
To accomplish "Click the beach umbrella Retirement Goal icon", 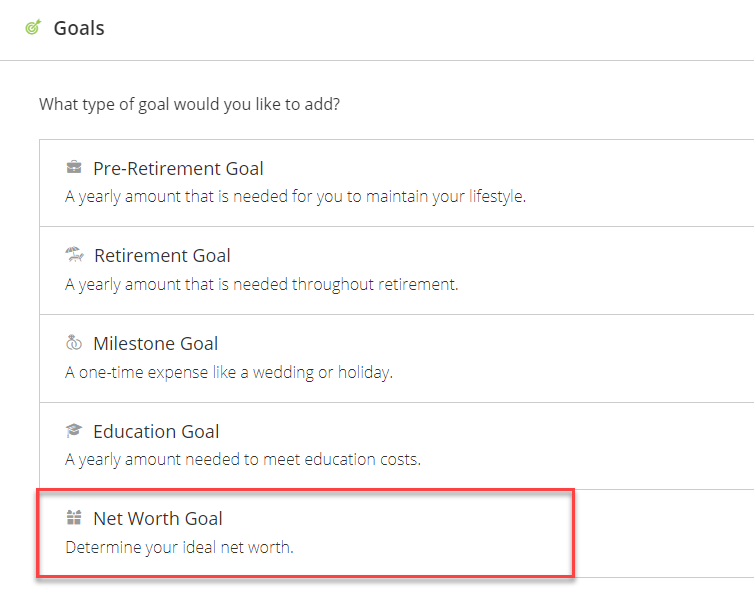I will coord(74,255).
